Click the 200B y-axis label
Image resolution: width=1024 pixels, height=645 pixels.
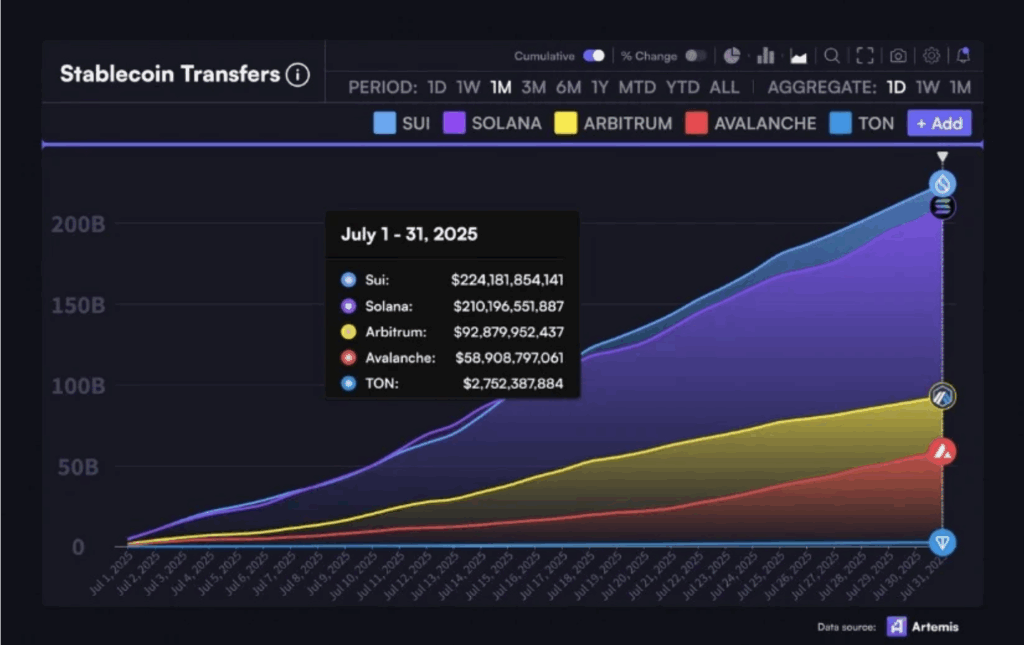click(78, 225)
